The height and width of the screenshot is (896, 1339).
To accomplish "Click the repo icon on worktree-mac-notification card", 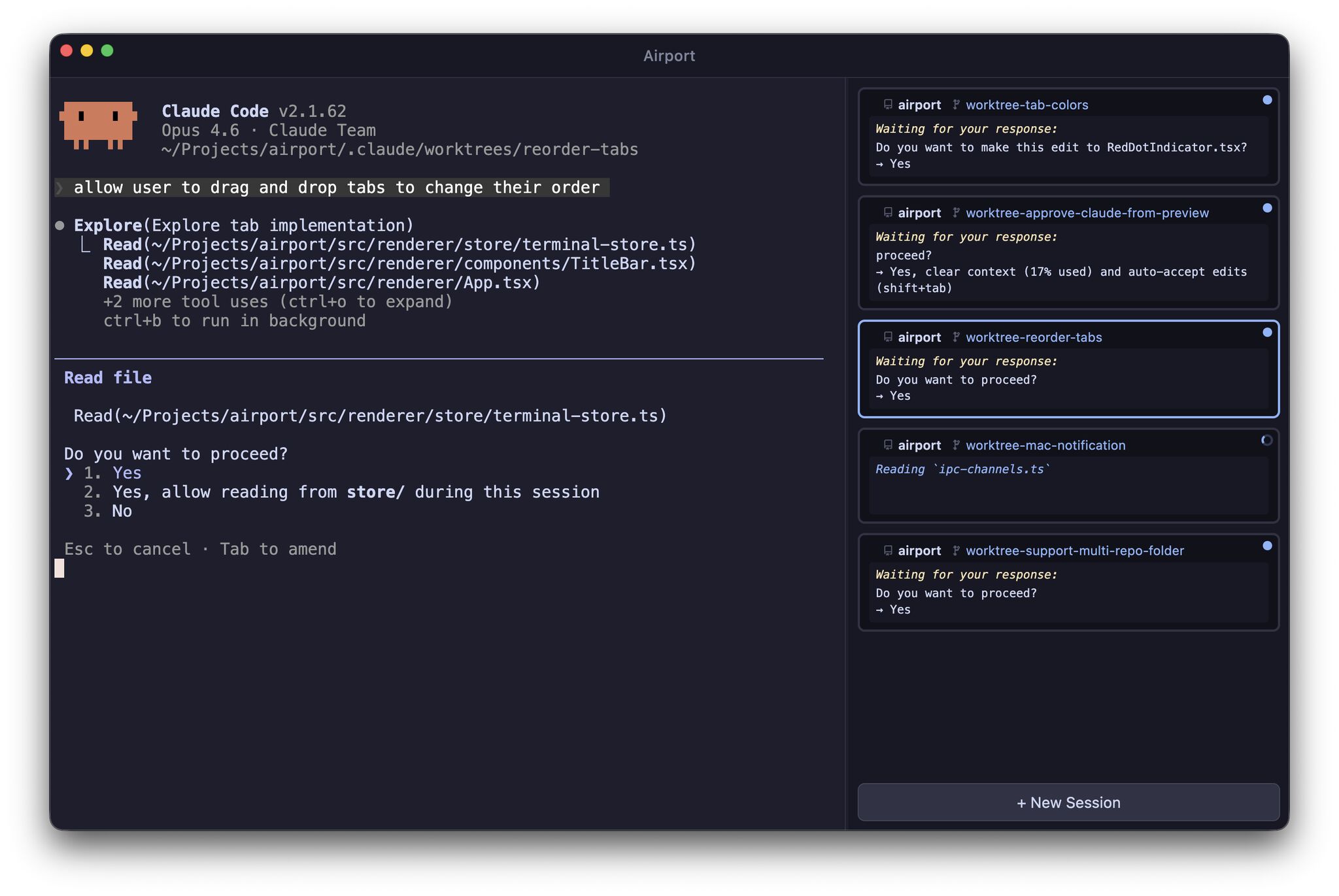I will [x=887, y=445].
